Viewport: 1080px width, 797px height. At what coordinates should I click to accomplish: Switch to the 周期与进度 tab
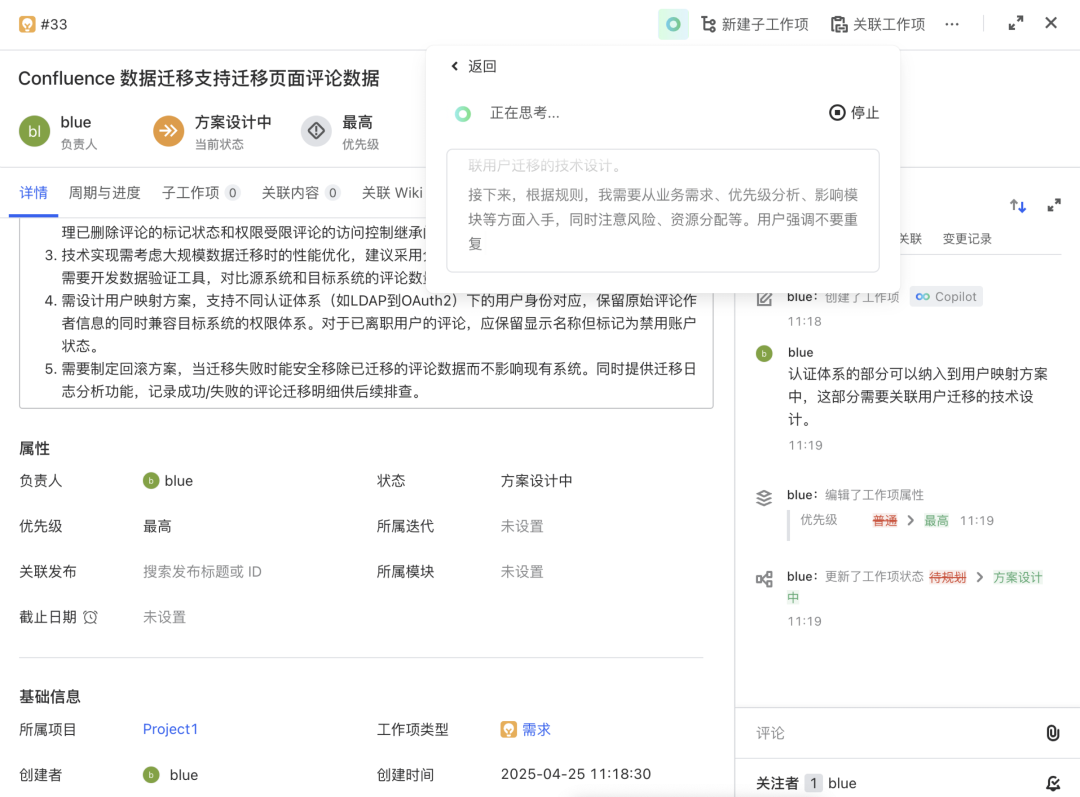[x=104, y=193]
